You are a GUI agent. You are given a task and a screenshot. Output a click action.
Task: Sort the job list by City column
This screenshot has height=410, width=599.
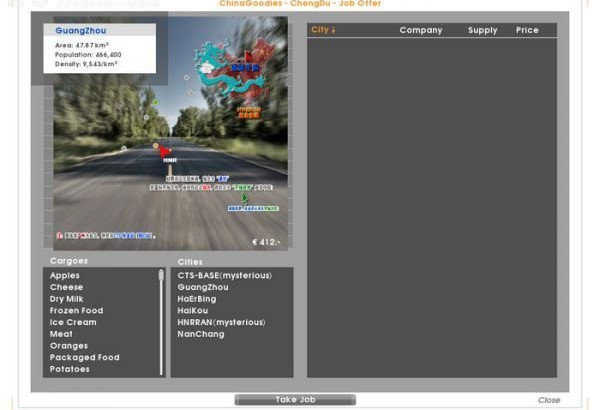point(323,30)
